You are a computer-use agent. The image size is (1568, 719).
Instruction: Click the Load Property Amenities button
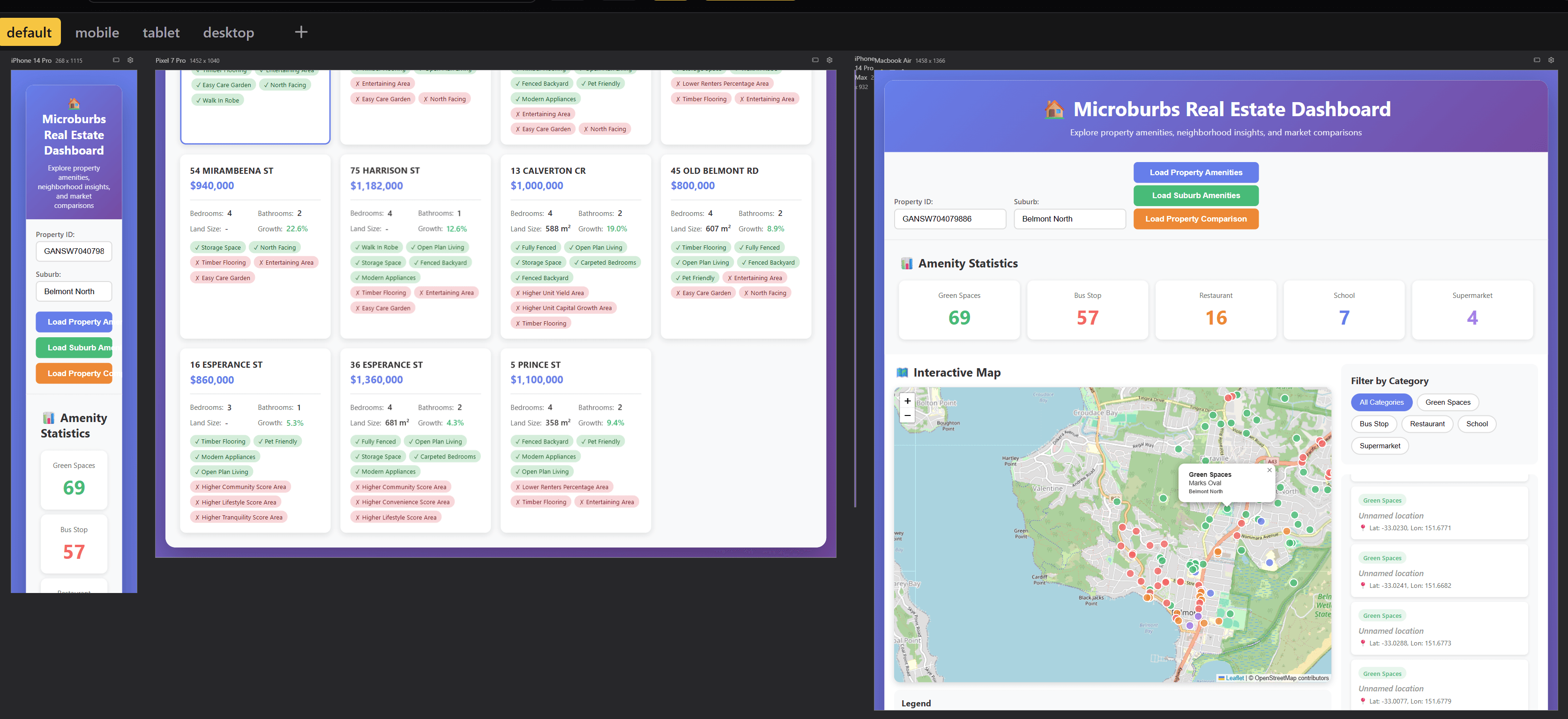point(1195,172)
